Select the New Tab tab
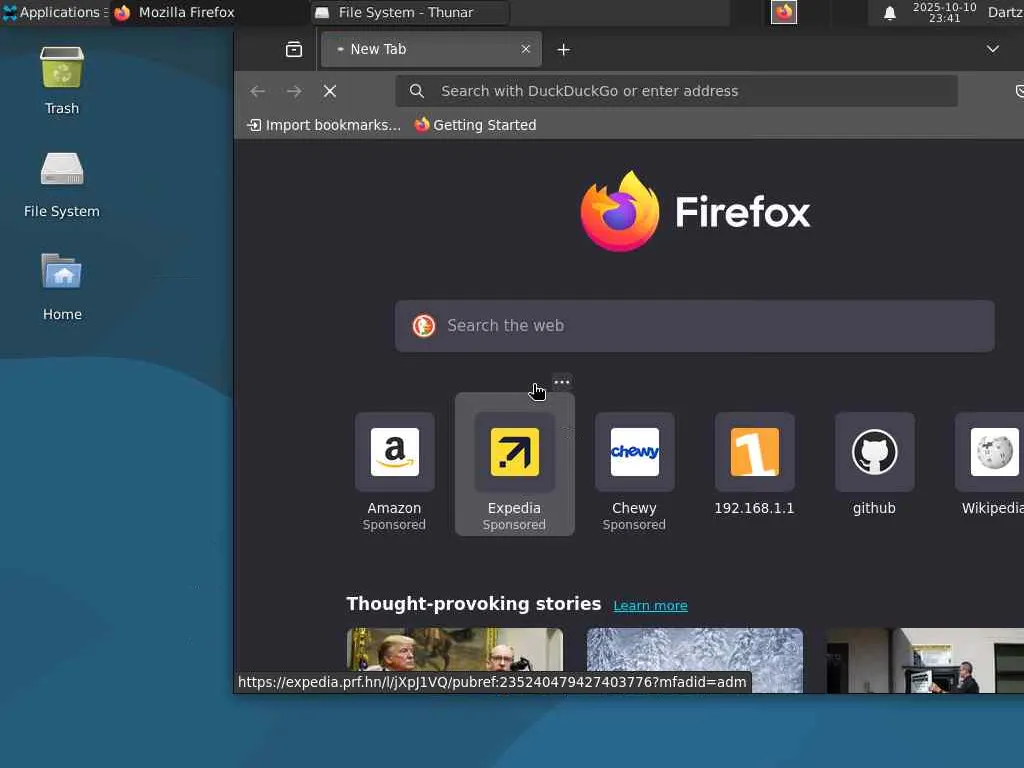 coord(431,49)
